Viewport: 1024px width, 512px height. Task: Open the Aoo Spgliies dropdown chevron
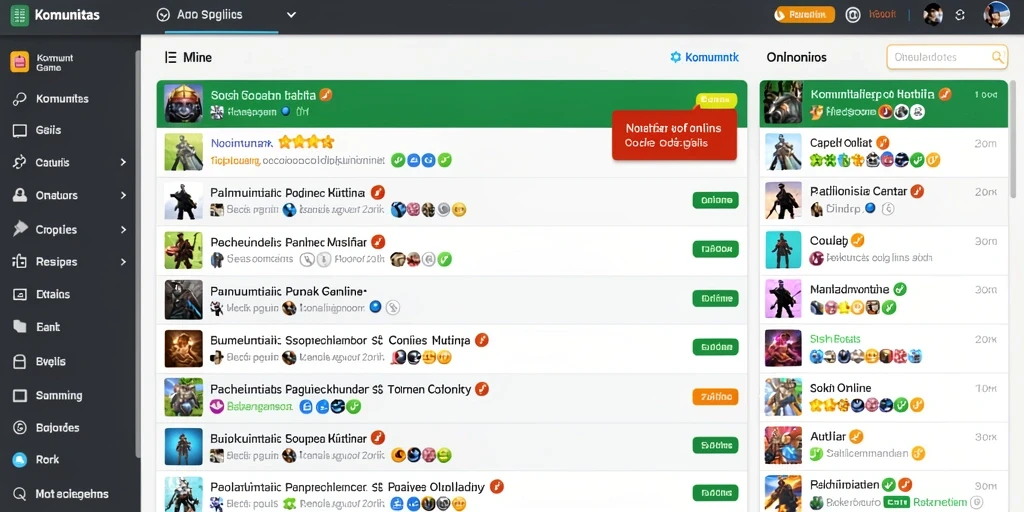[291, 14]
